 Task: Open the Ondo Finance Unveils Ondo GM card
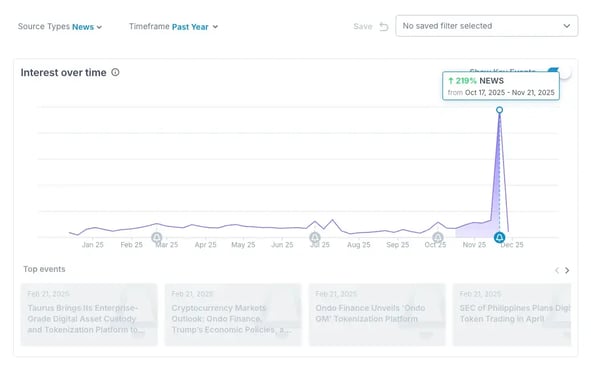377,314
